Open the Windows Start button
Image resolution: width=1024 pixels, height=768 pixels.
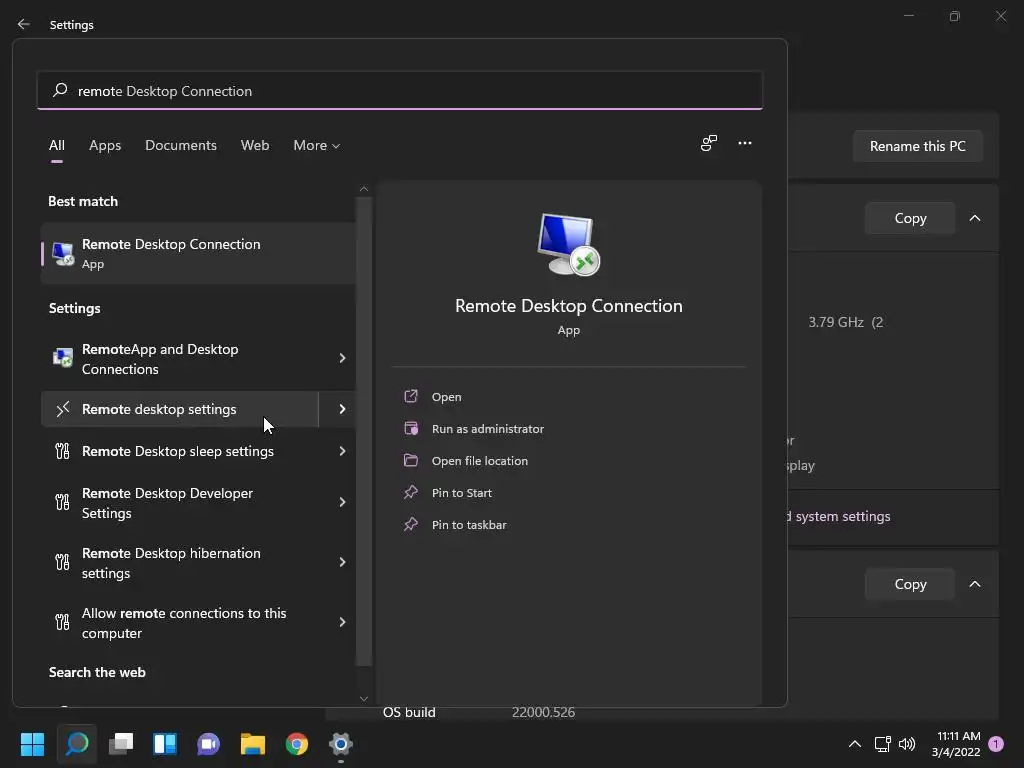coord(32,744)
